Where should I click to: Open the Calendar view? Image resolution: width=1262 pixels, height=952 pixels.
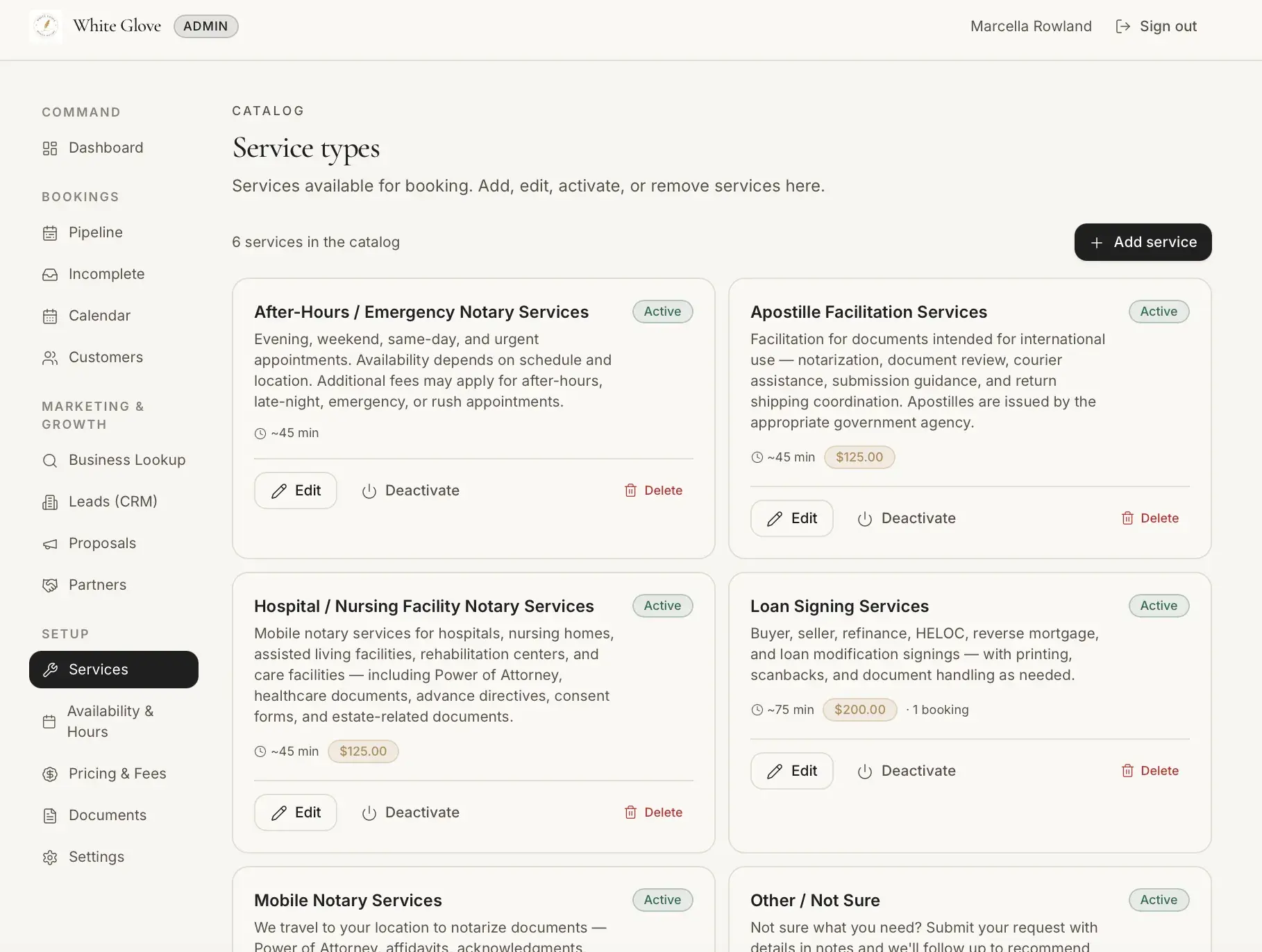(x=114, y=316)
